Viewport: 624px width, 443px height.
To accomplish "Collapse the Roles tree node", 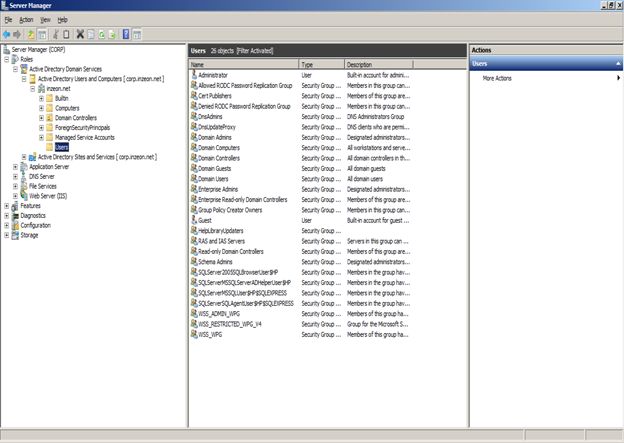I will [x=6, y=59].
